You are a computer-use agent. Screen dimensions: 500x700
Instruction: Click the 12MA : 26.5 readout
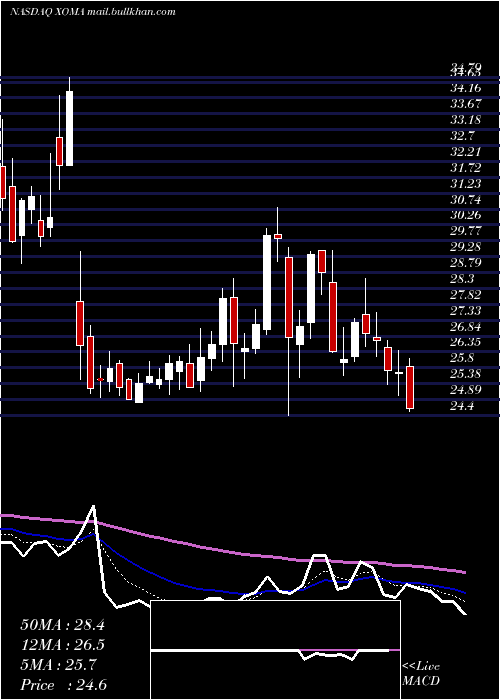tap(62, 645)
